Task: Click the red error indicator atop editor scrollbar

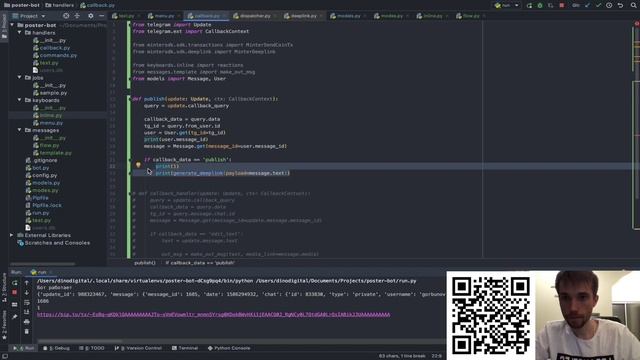Action: coord(637,24)
